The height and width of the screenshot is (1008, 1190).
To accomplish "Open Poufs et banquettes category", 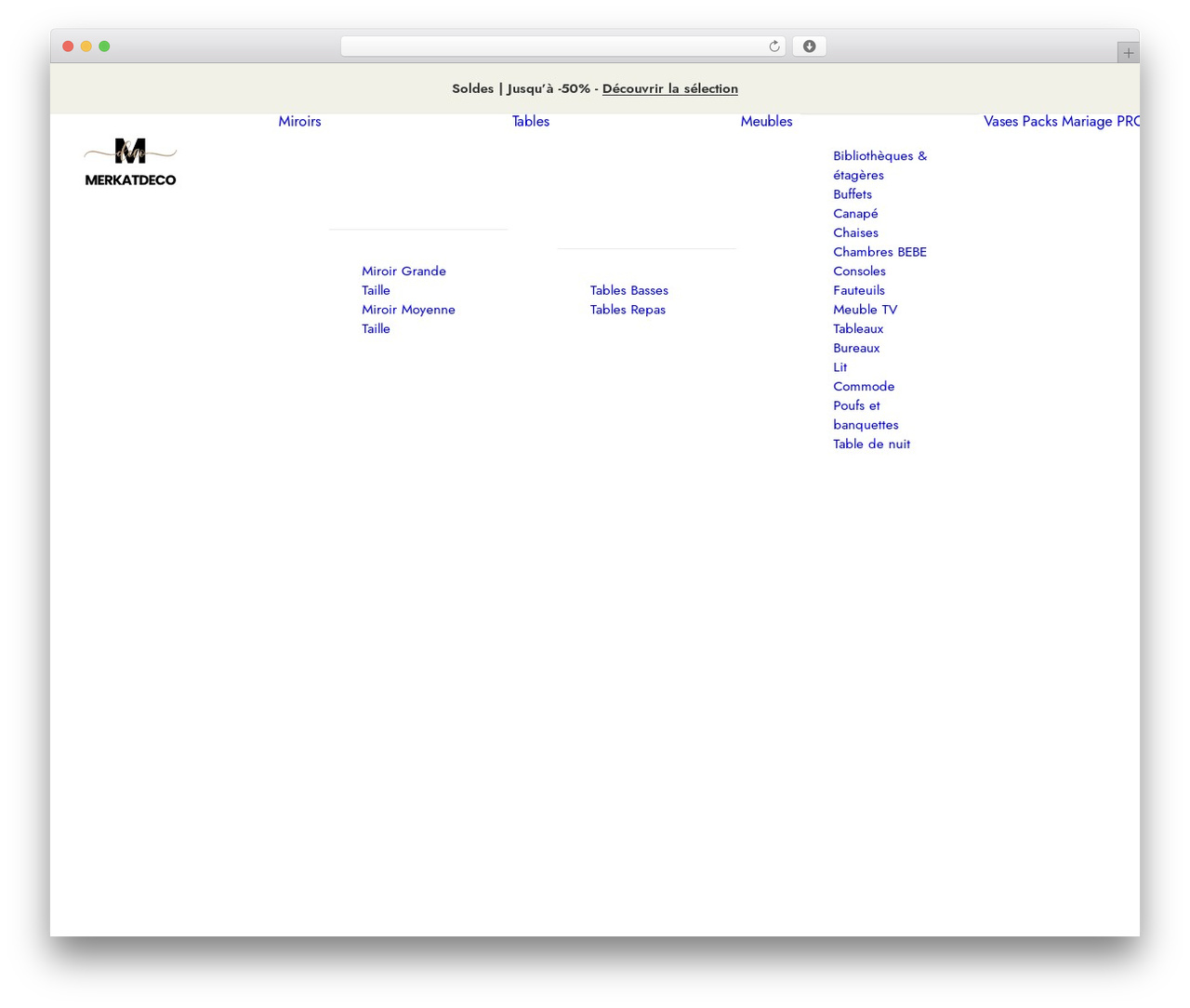I will [866, 416].
